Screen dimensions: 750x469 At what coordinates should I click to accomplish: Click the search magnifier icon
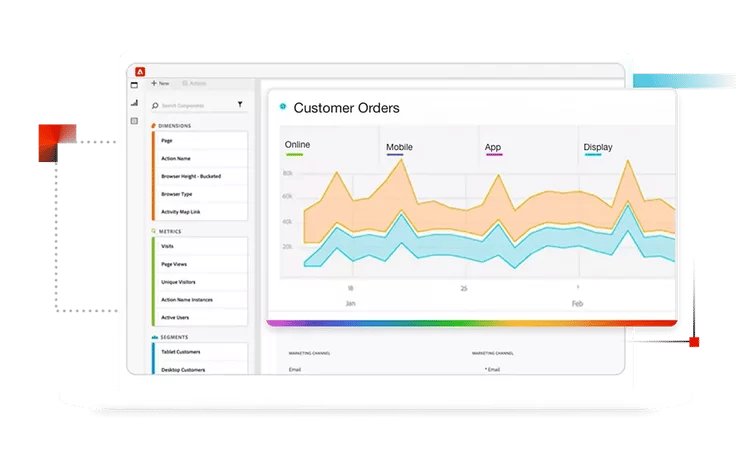pos(155,105)
